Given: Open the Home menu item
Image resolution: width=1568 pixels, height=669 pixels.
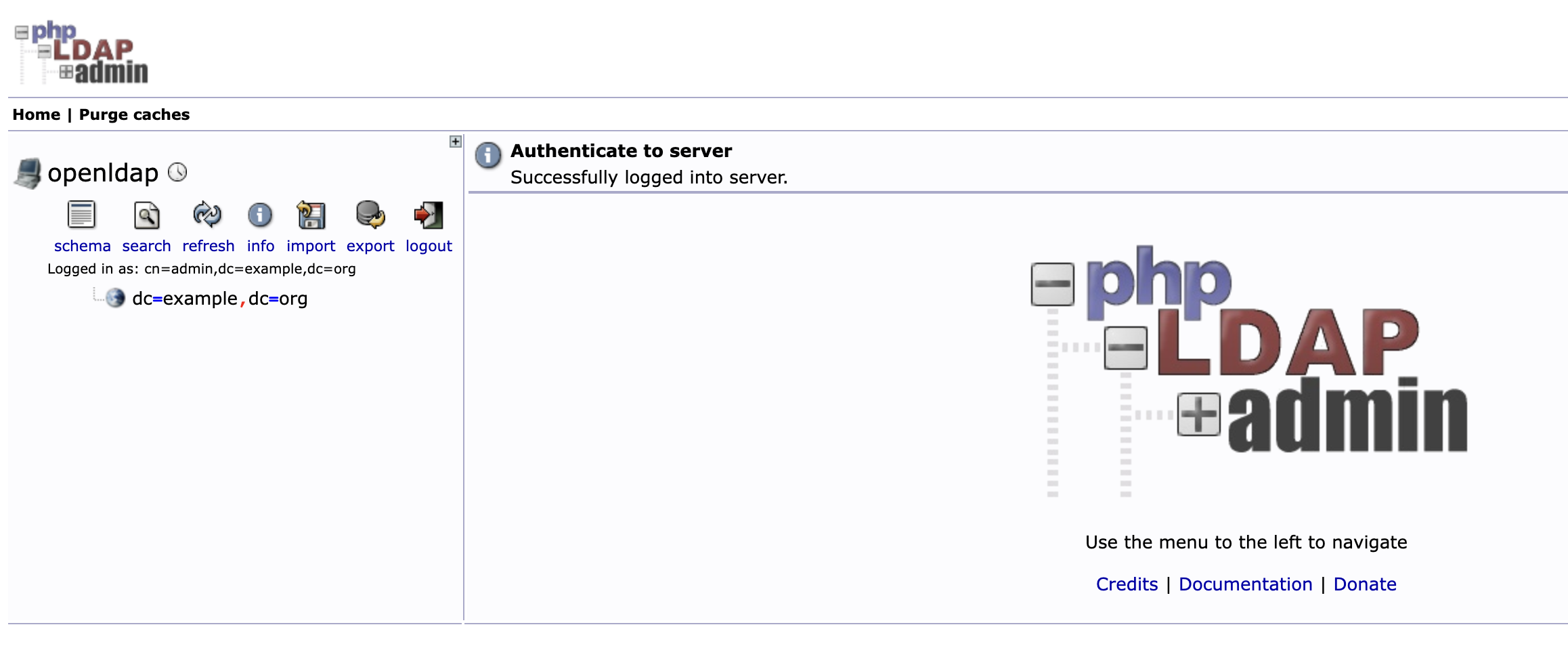Looking at the screenshot, I should 37,114.
